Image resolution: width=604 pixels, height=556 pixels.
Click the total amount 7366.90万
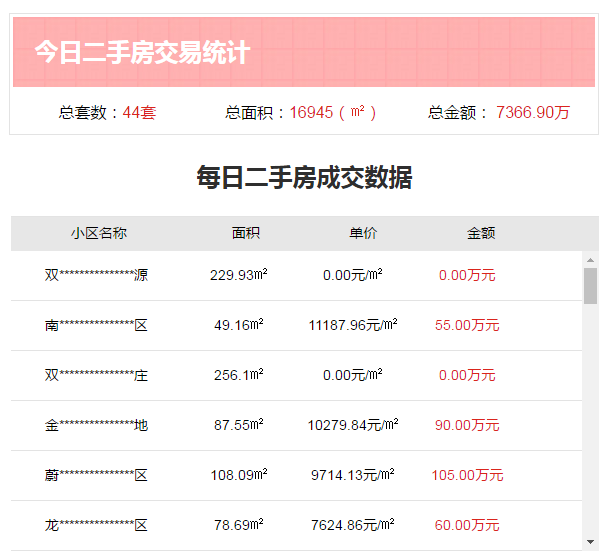coord(533,113)
